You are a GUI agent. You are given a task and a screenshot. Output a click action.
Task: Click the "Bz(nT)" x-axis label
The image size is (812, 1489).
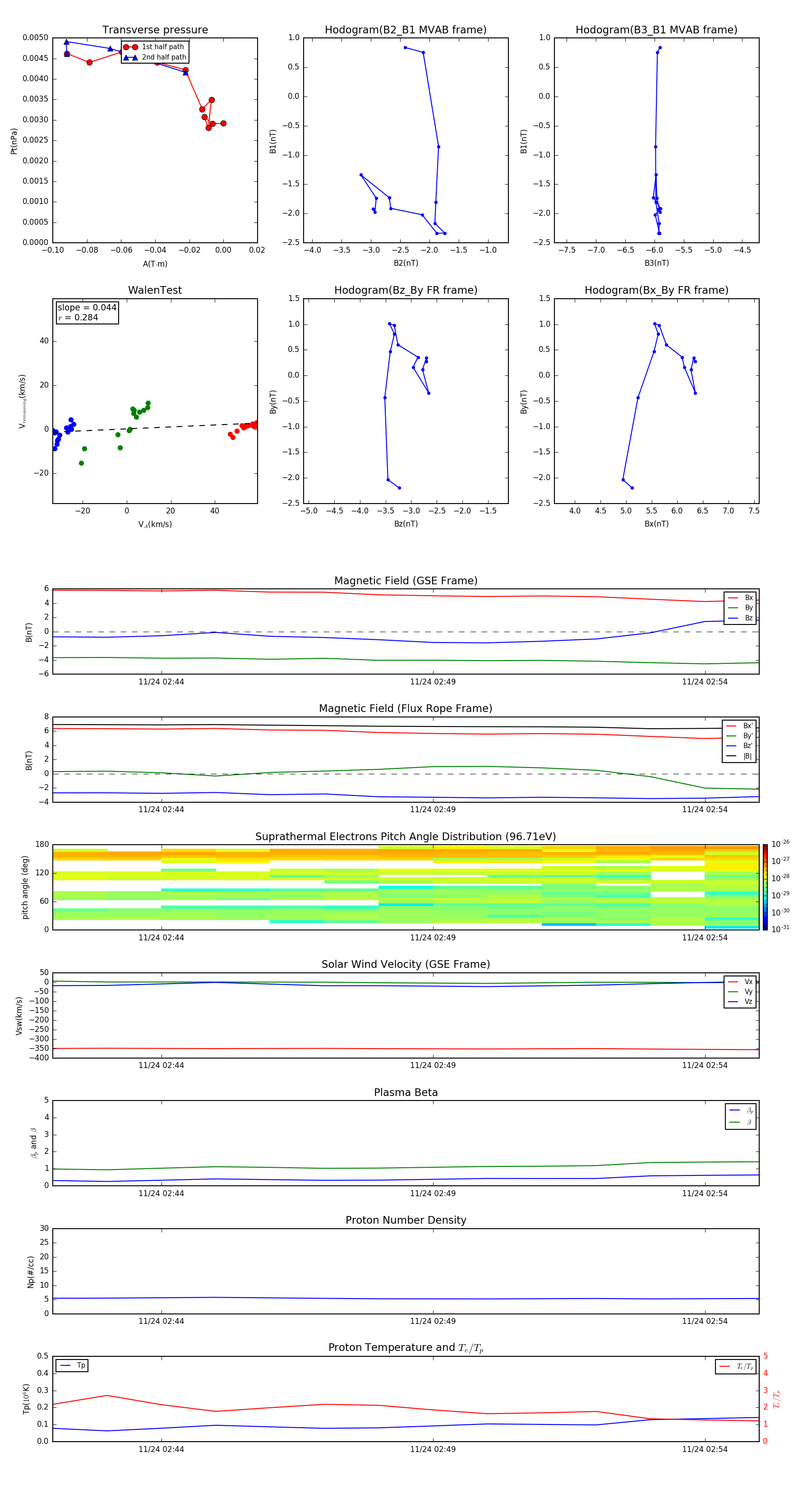coord(406,524)
